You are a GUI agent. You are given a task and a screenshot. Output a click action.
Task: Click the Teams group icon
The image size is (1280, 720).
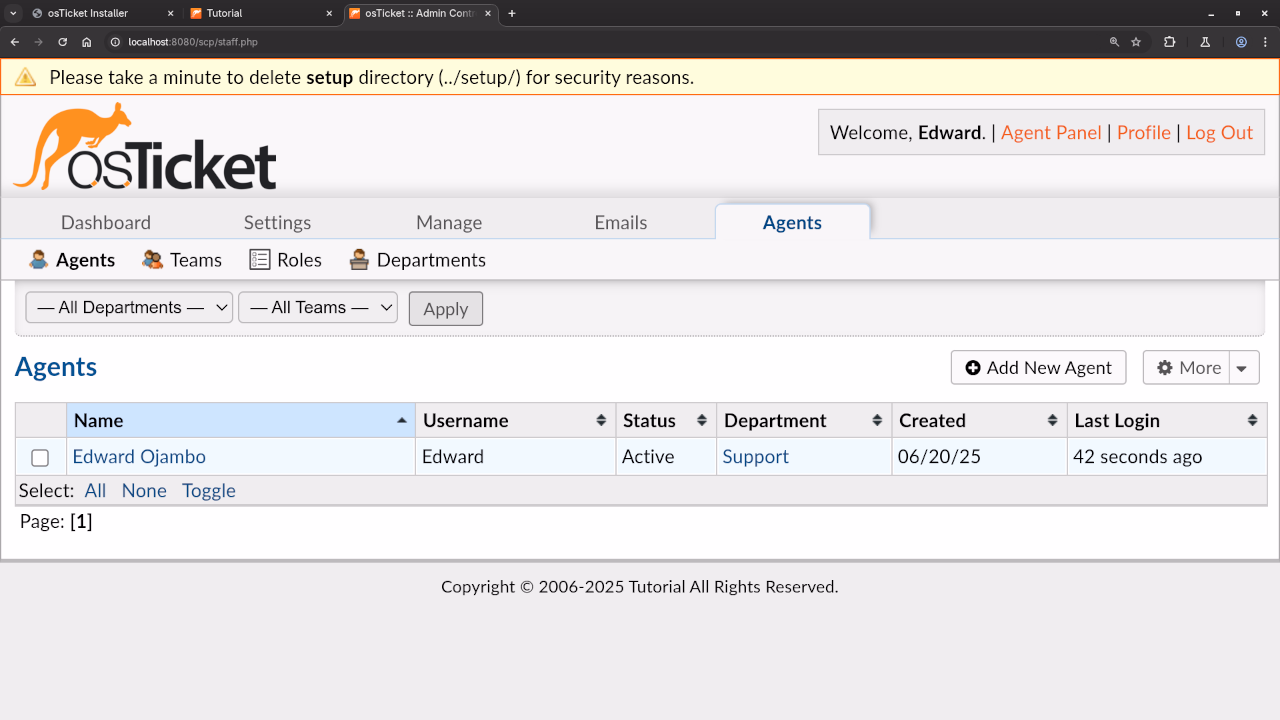point(152,260)
